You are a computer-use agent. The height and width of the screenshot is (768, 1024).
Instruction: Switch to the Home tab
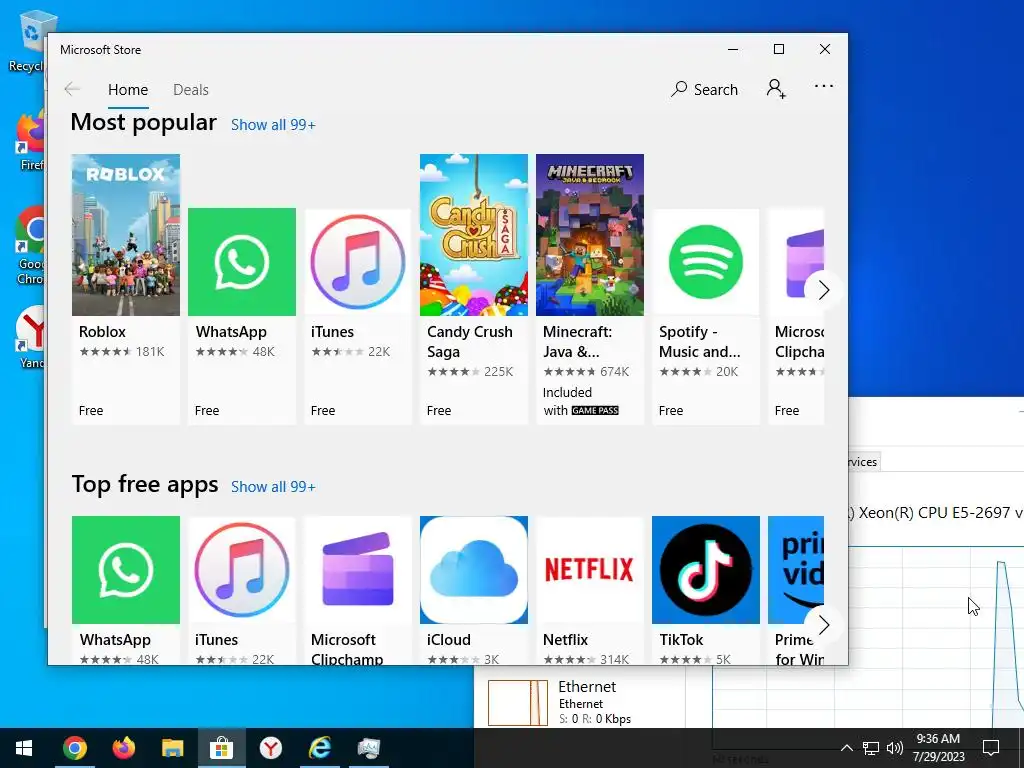click(128, 89)
